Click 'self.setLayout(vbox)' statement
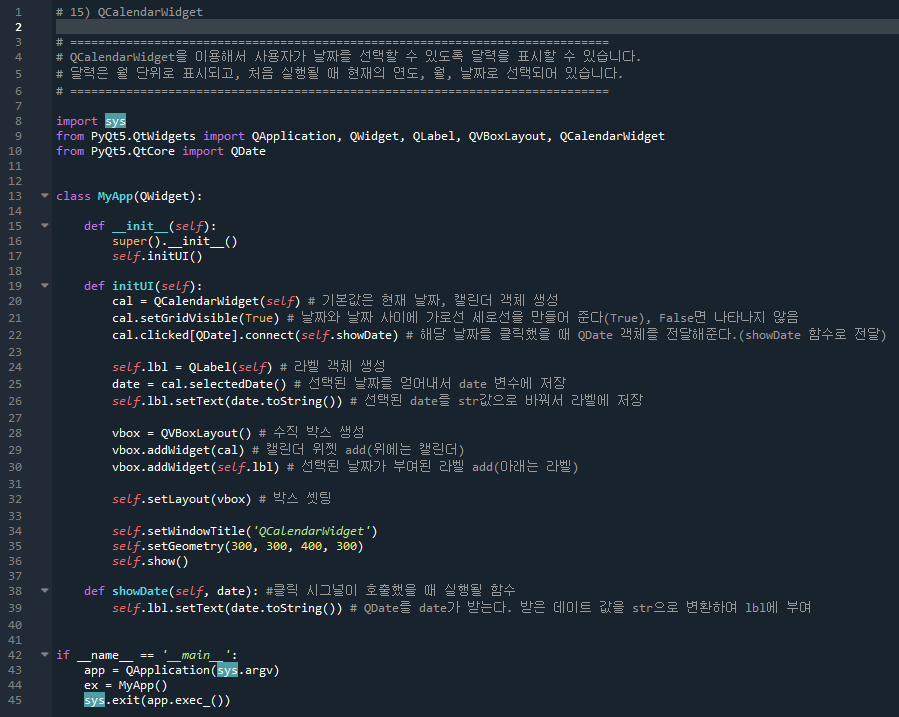The image size is (899, 717). point(182,499)
